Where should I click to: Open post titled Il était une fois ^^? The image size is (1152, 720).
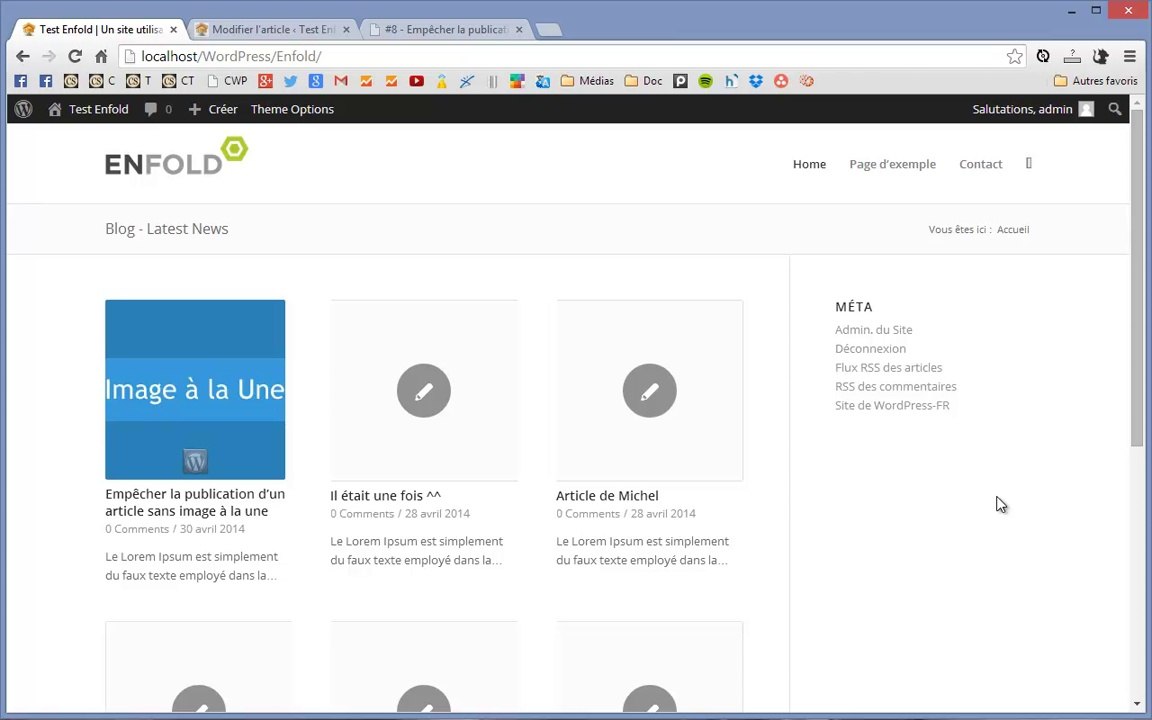click(386, 495)
